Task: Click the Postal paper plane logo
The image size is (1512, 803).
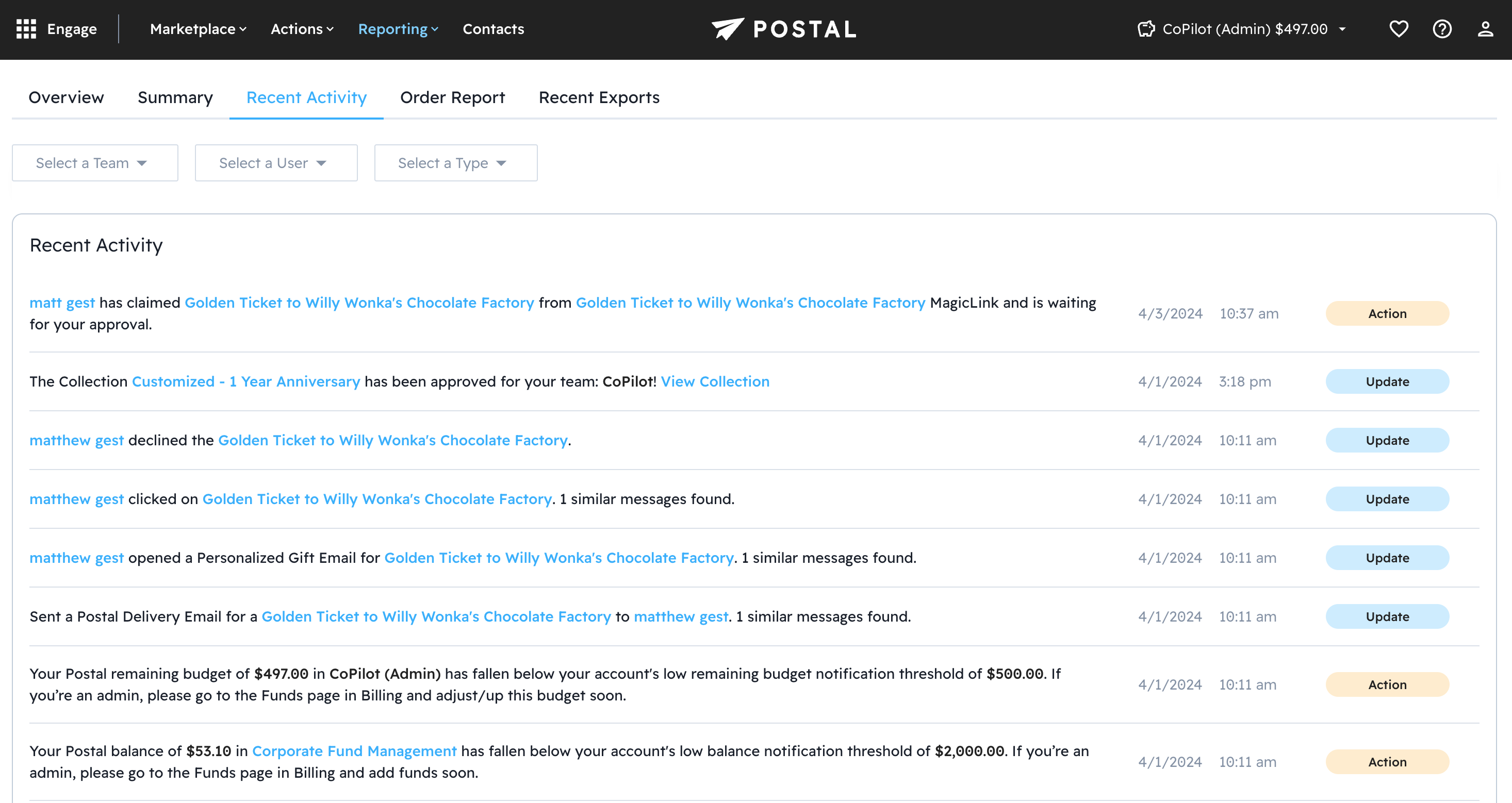Action: pos(728,29)
